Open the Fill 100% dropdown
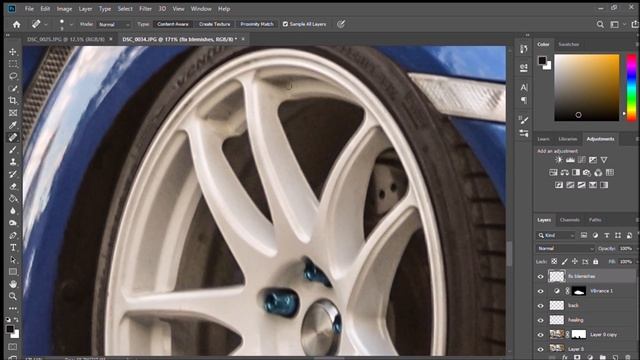Image resolution: width=640 pixels, height=360 pixels. click(x=627, y=261)
